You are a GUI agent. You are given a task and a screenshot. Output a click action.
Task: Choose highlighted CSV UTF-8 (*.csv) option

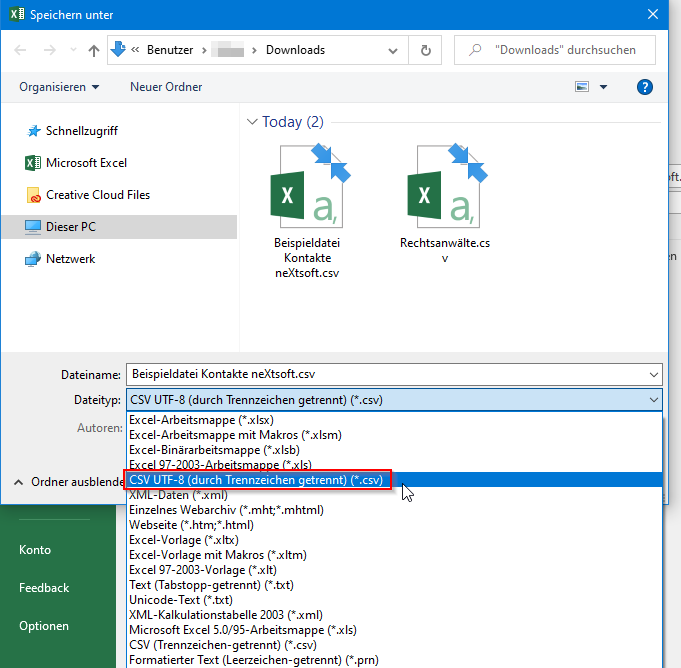[394, 480]
